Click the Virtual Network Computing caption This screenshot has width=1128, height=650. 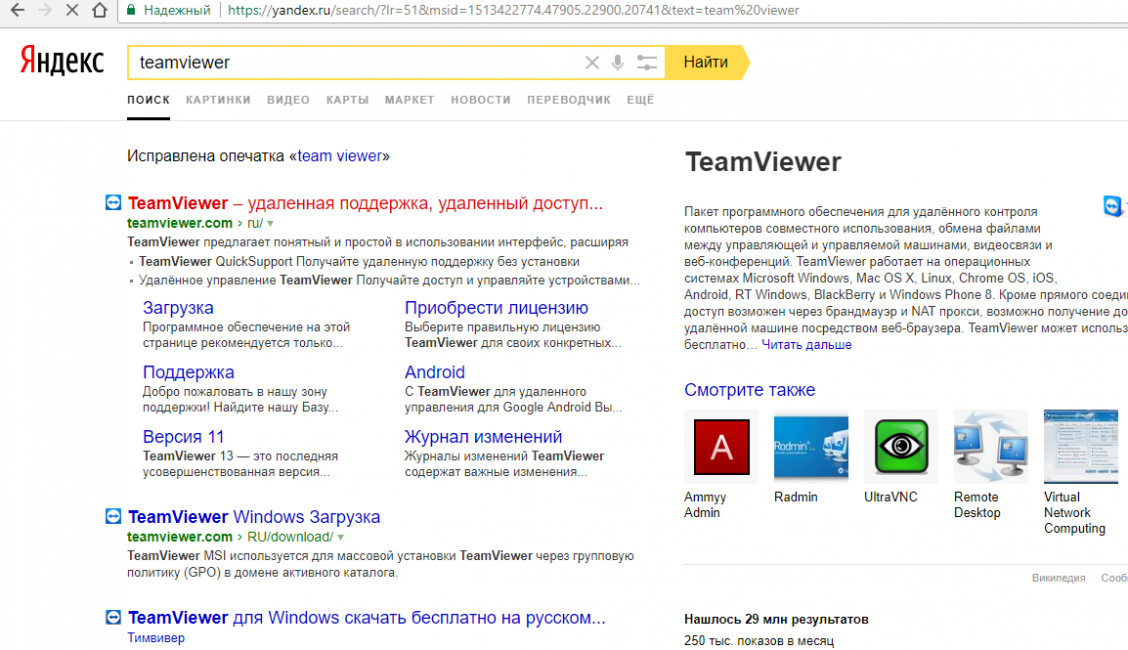(1075, 513)
